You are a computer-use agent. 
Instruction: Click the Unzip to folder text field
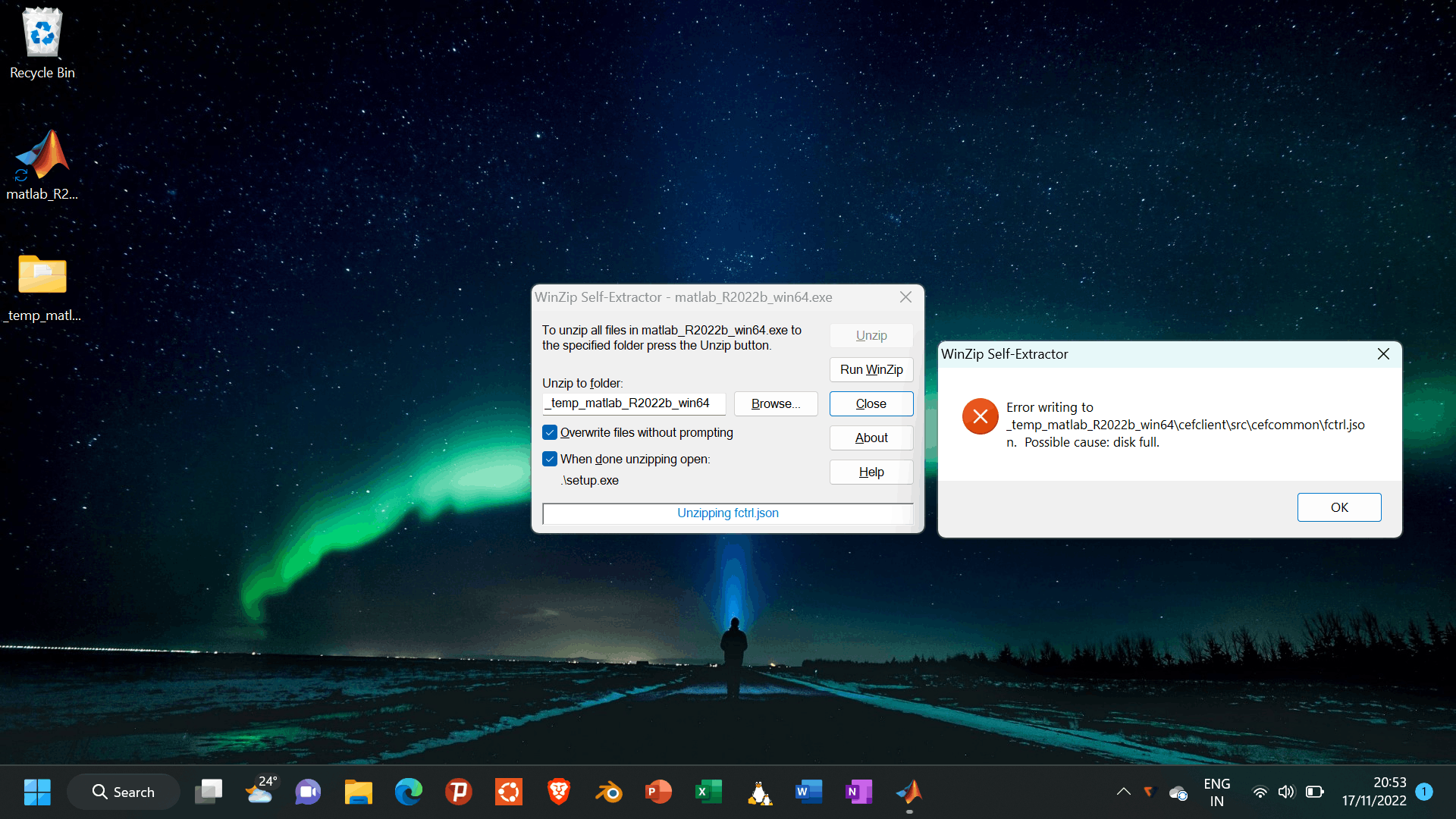633,403
